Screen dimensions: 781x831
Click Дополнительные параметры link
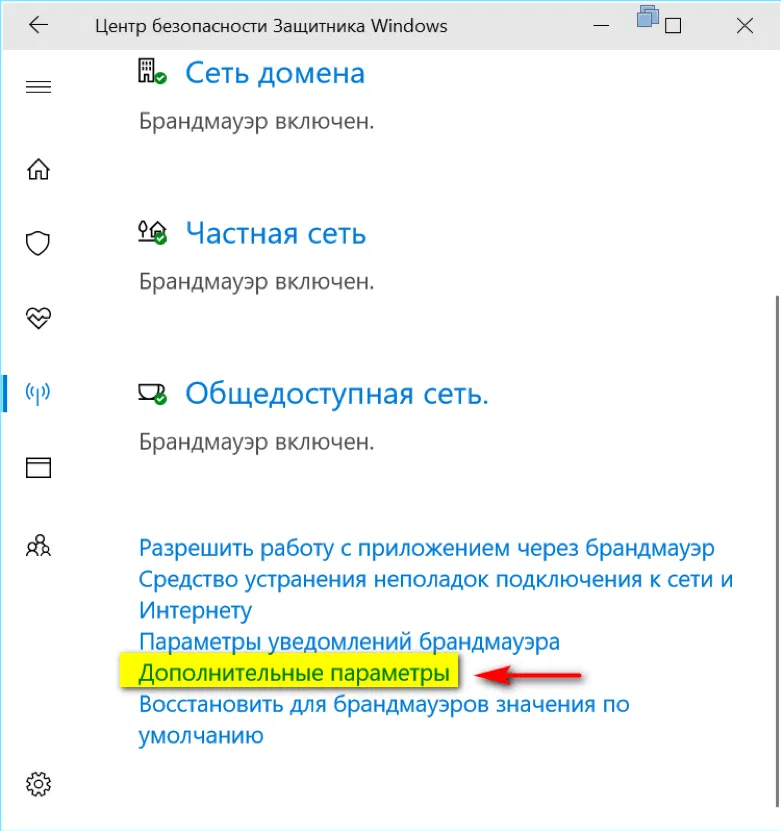point(294,673)
